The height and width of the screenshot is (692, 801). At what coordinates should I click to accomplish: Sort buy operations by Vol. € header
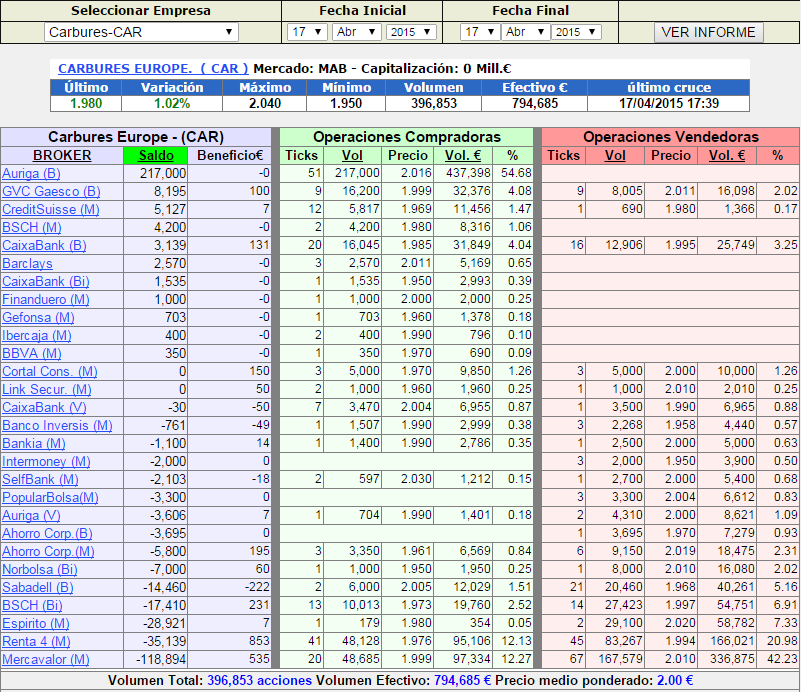(x=462, y=155)
